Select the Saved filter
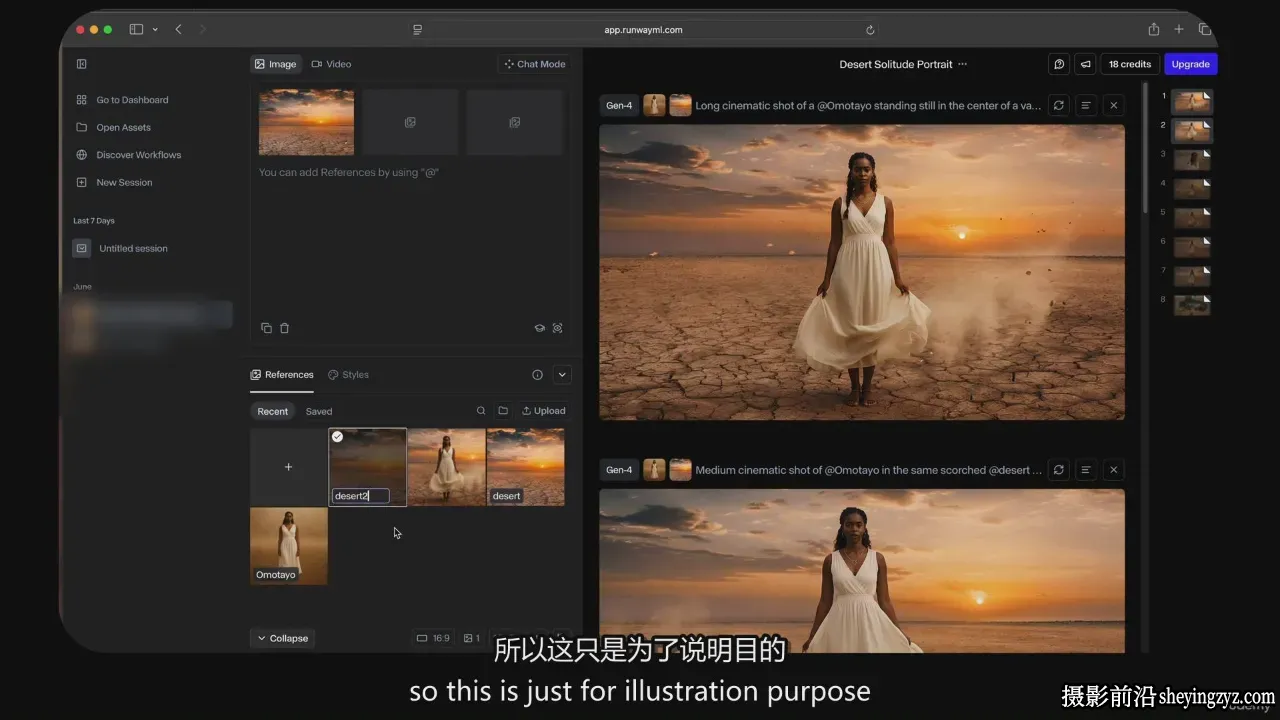Screen dimensions: 1280x720 point(319,411)
